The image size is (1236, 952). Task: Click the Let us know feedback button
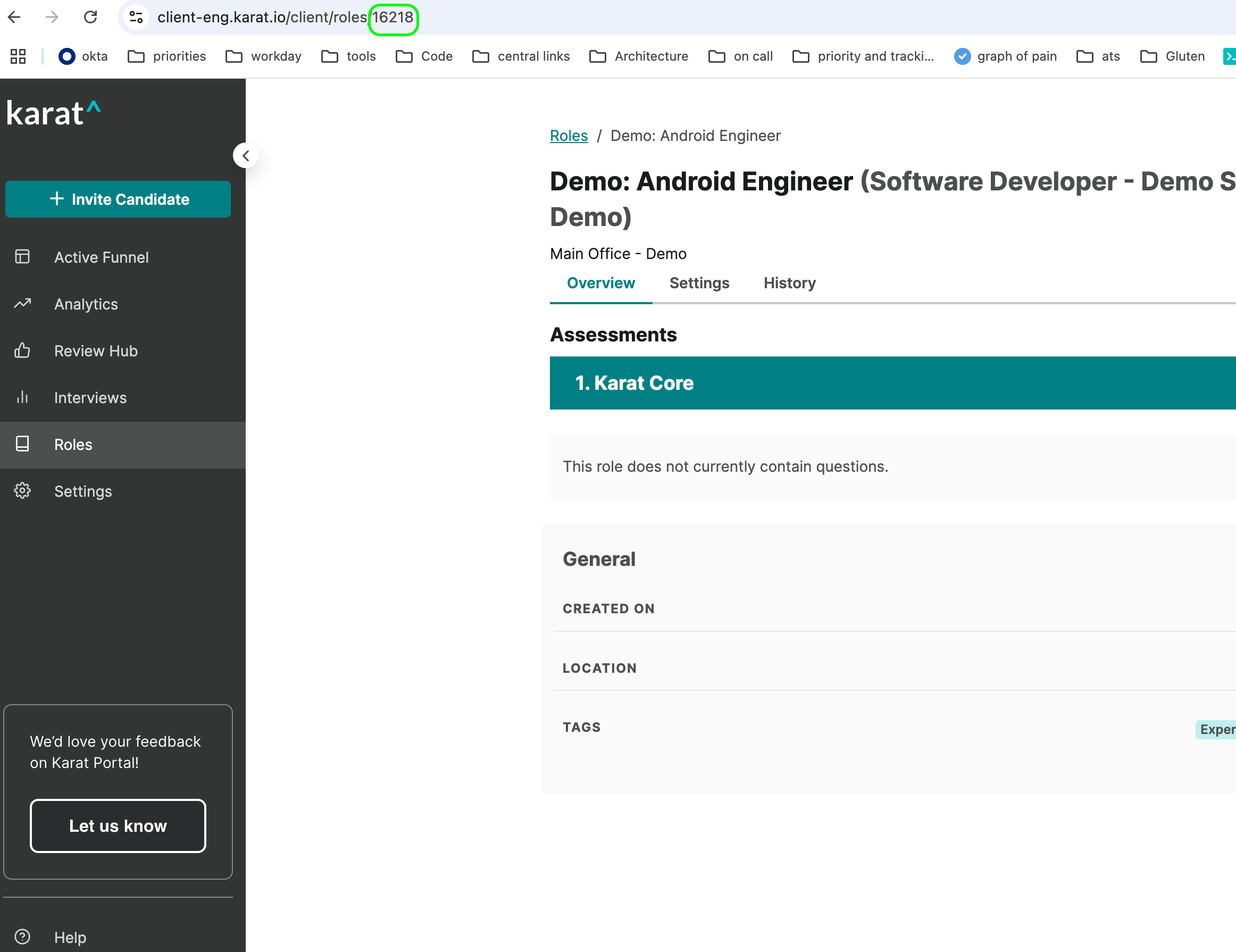(118, 826)
